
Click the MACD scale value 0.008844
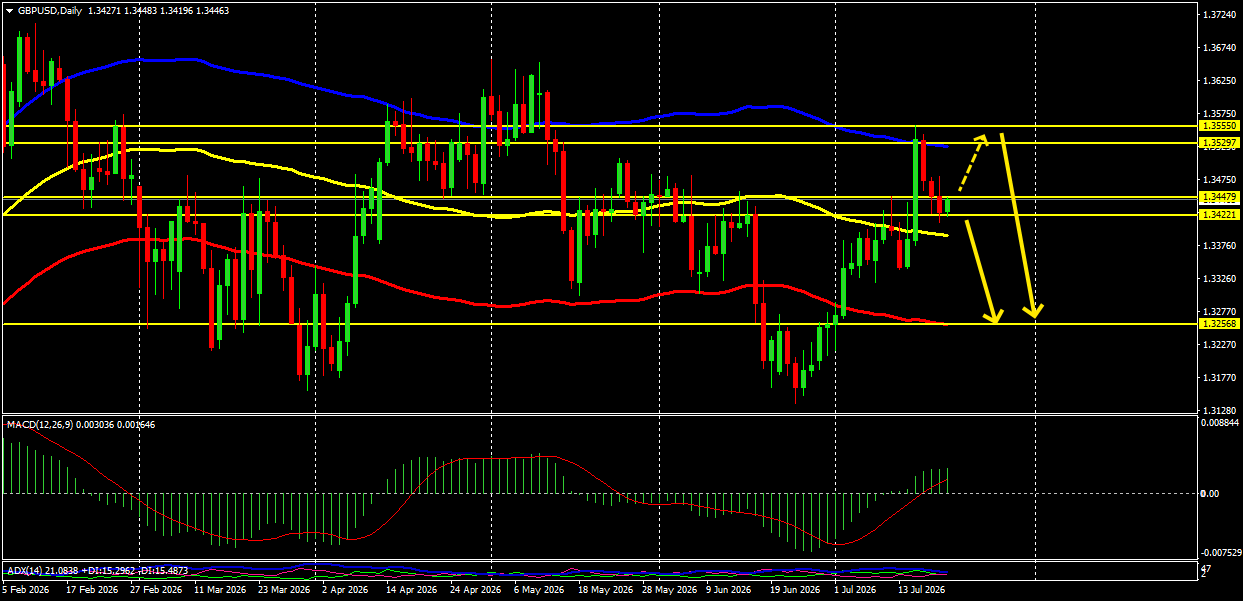pos(1219,423)
